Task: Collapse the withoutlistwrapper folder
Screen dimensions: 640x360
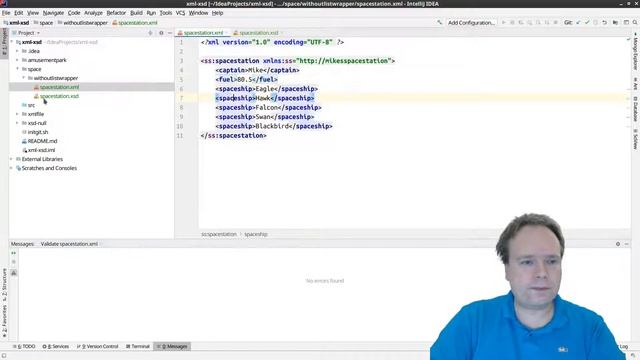Action: (23, 78)
